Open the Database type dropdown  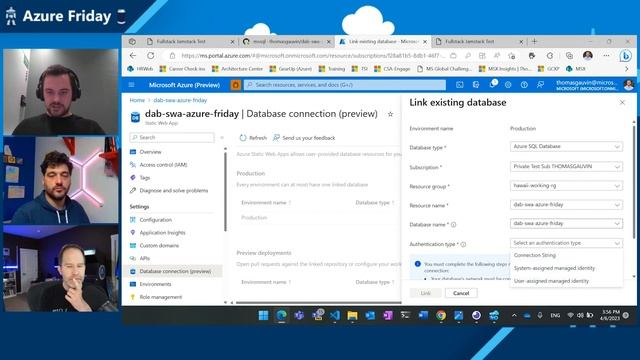coord(566,147)
